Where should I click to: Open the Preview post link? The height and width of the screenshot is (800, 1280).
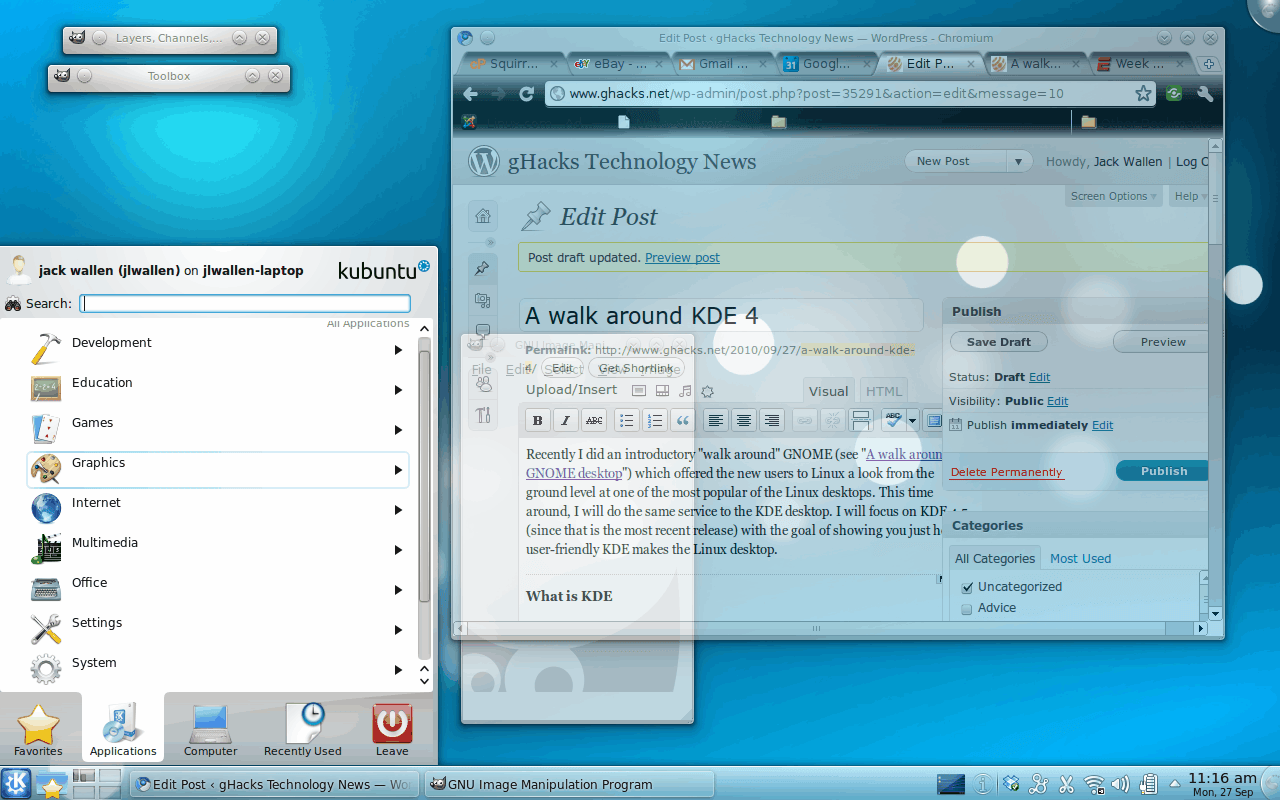pyautogui.click(x=682, y=258)
